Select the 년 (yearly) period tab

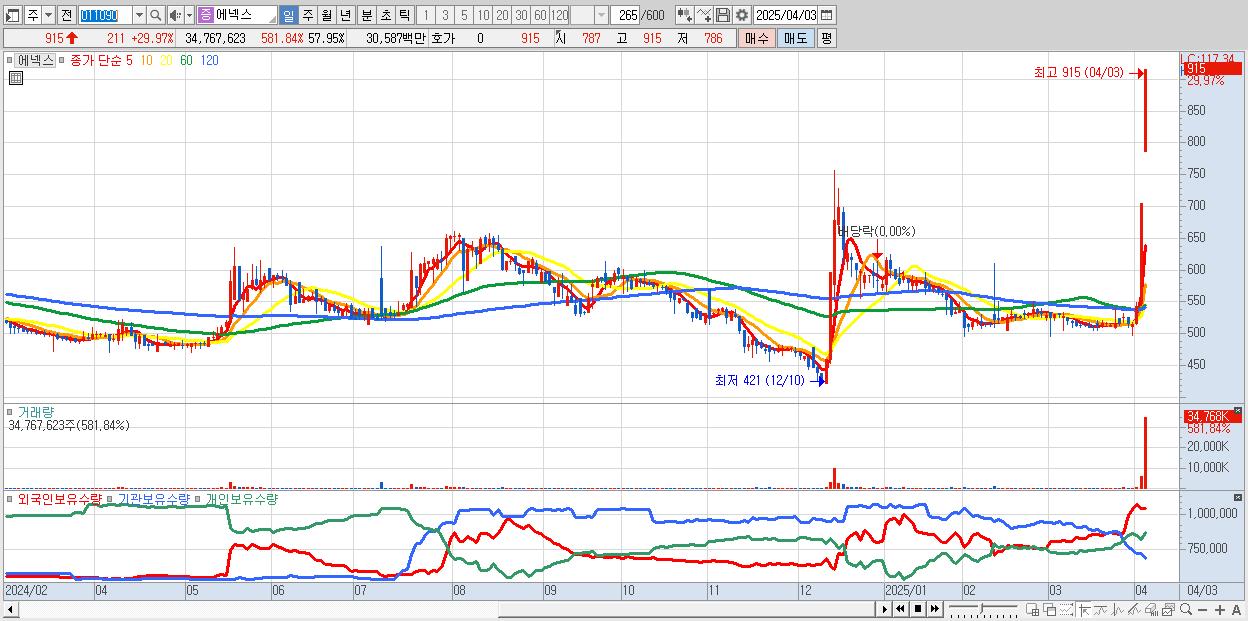(345, 15)
